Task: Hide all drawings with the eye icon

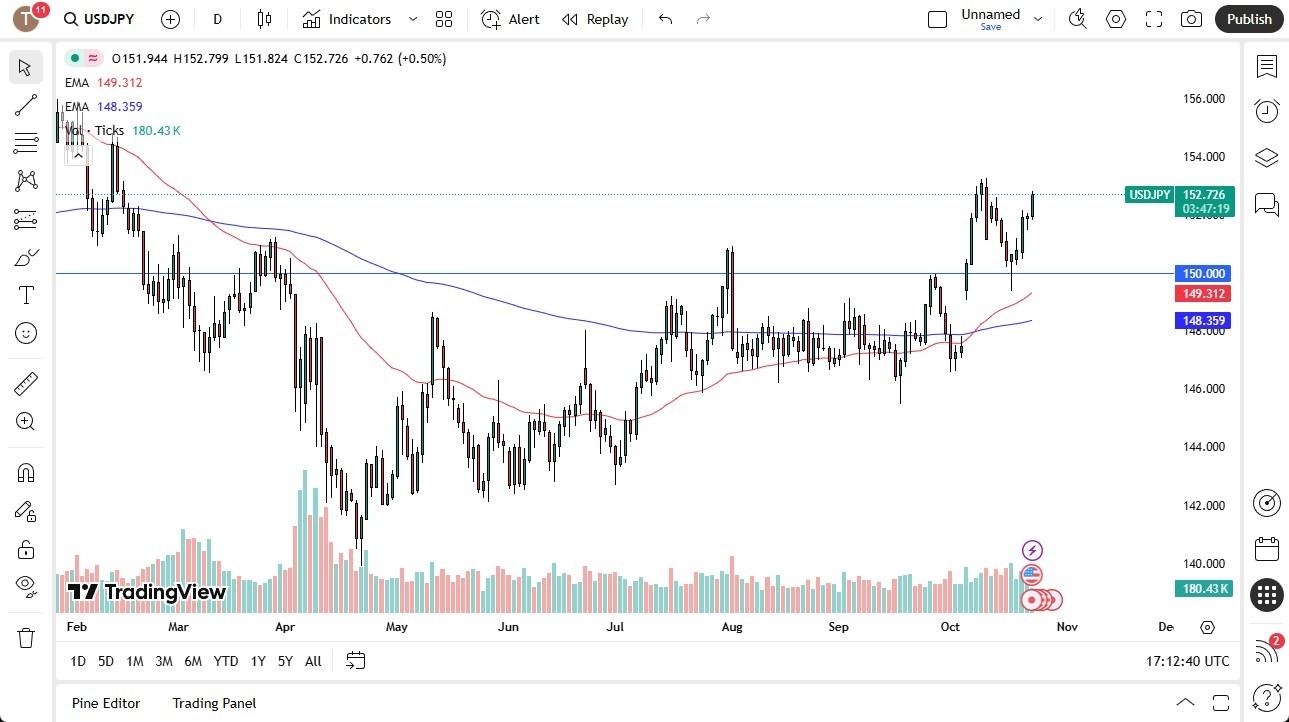Action: tap(25, 586)
